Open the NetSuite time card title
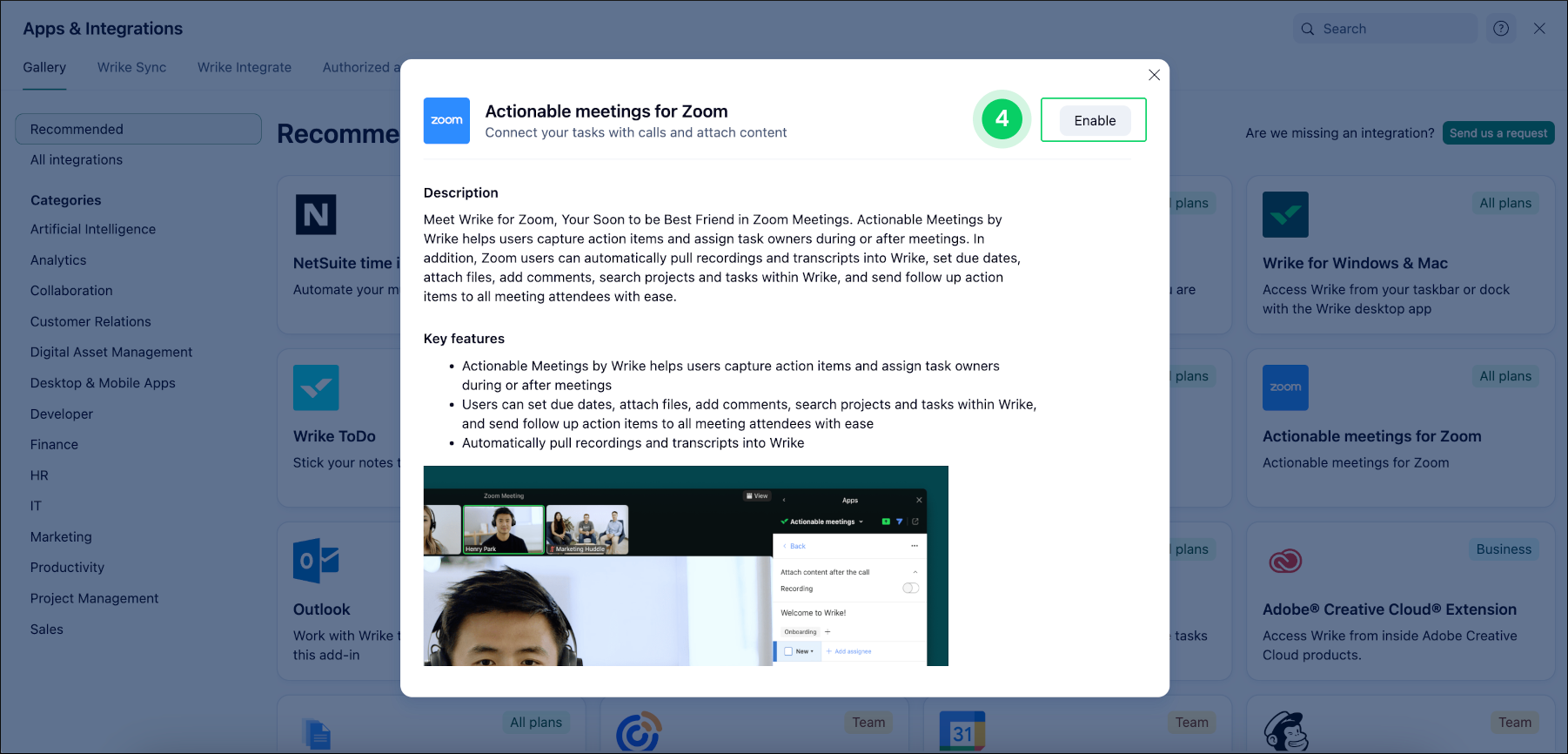This screenshot has width=1568, height=754. click(x=346, y=263)
